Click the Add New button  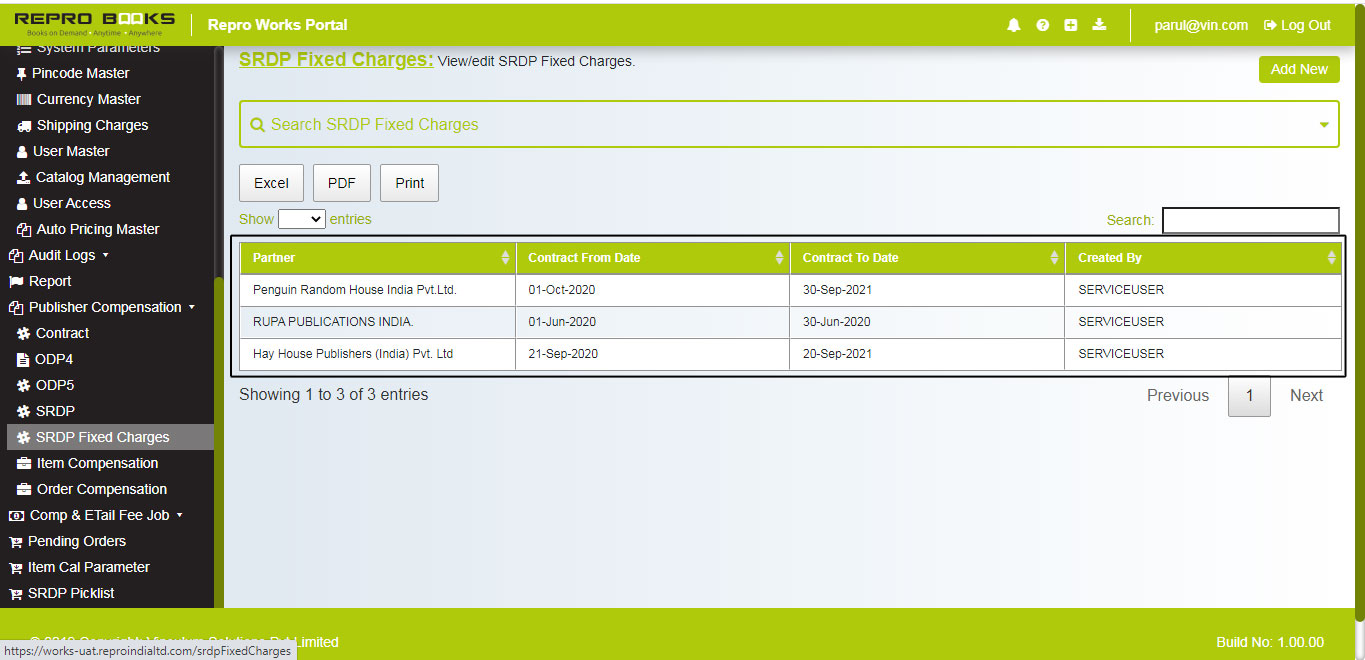(x=1299, y=69)
